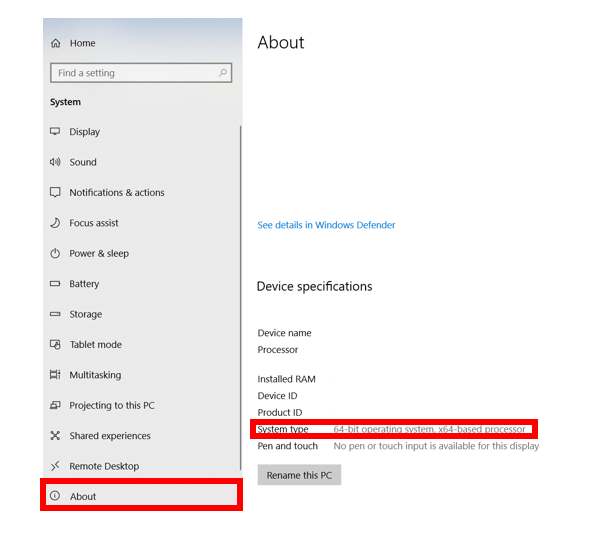Viewport: 616px width, 538px height.
Task: Click the sidebar vertical scrollbar
Action: click(x=240, y=300)
